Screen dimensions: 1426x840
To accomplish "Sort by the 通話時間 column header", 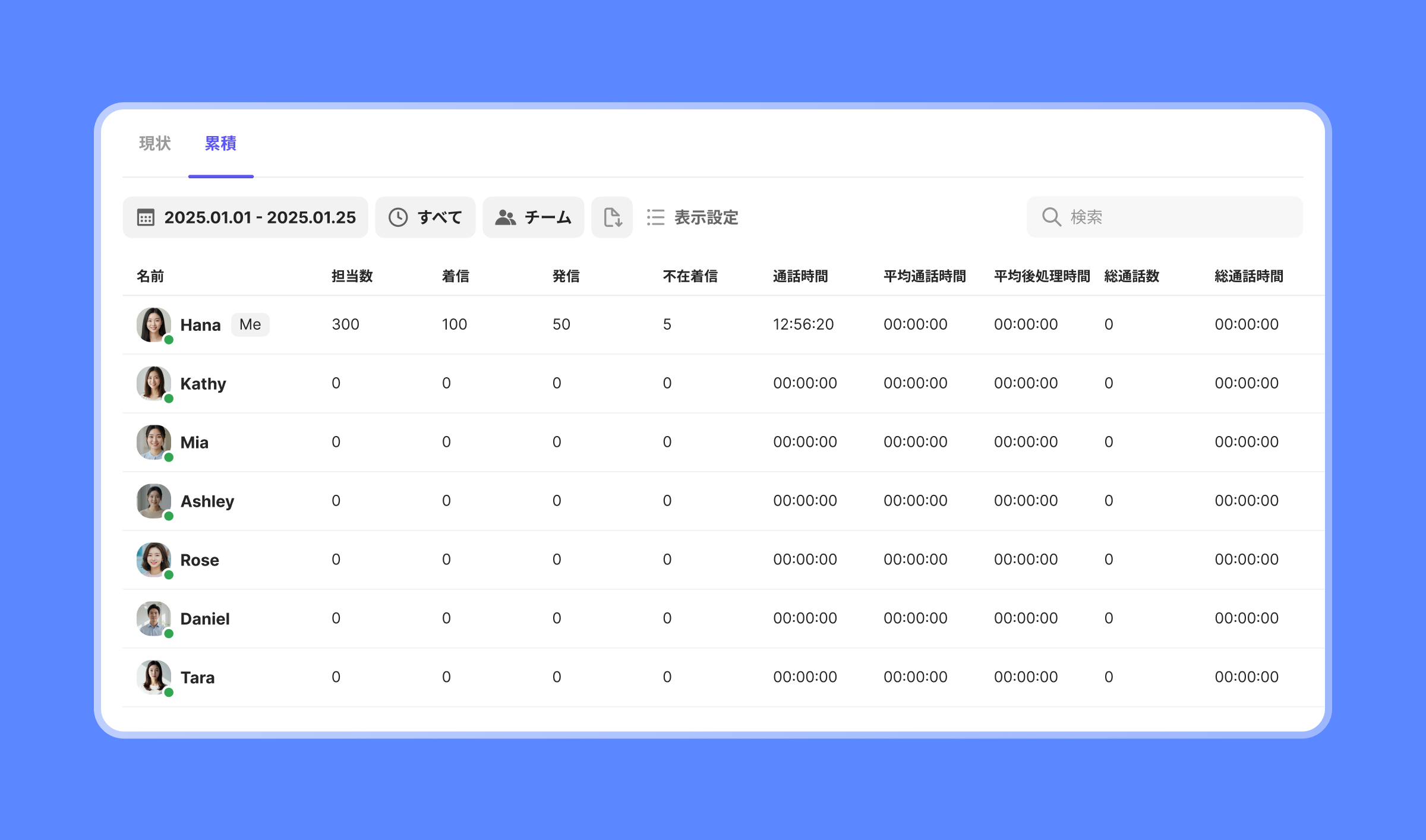I will click(x=800, y=276).
